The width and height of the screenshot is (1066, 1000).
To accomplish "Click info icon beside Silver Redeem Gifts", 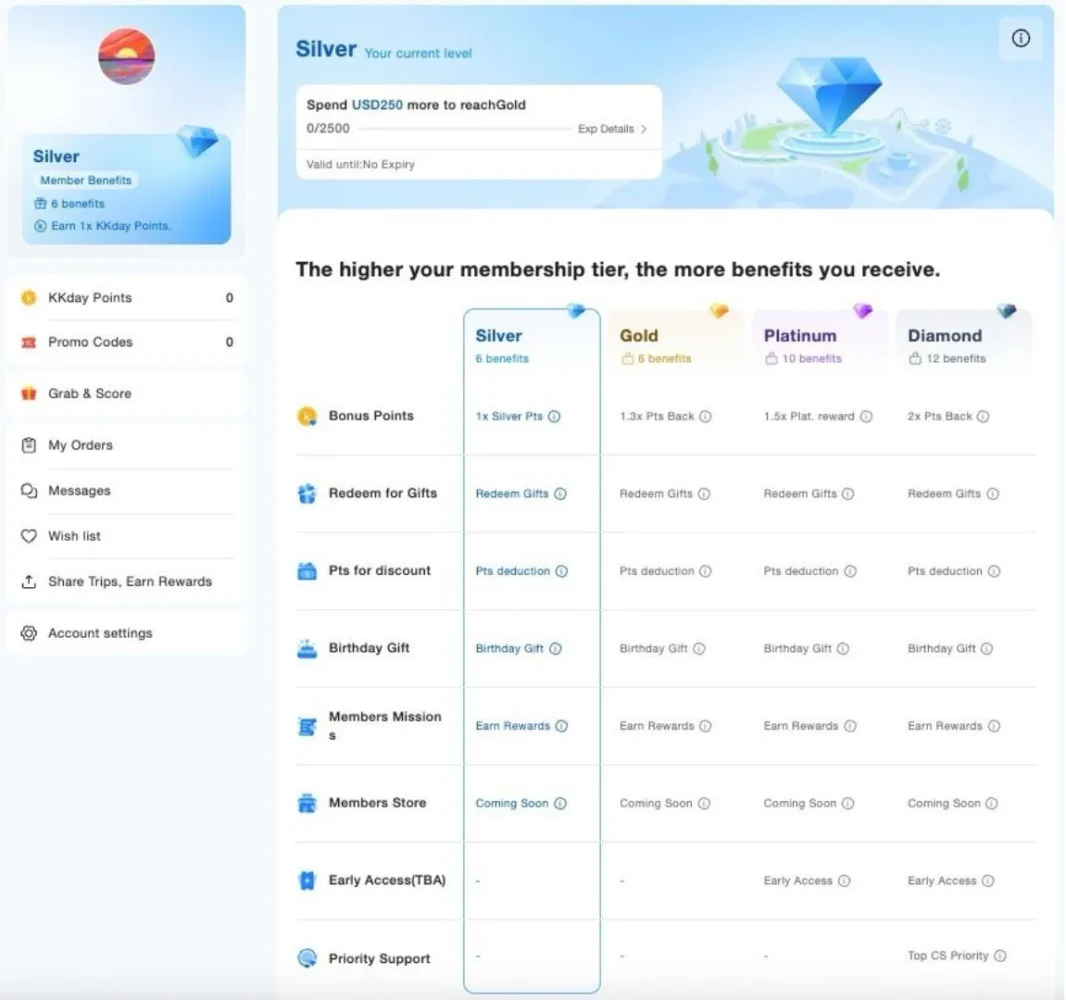I will click(560, 494).
